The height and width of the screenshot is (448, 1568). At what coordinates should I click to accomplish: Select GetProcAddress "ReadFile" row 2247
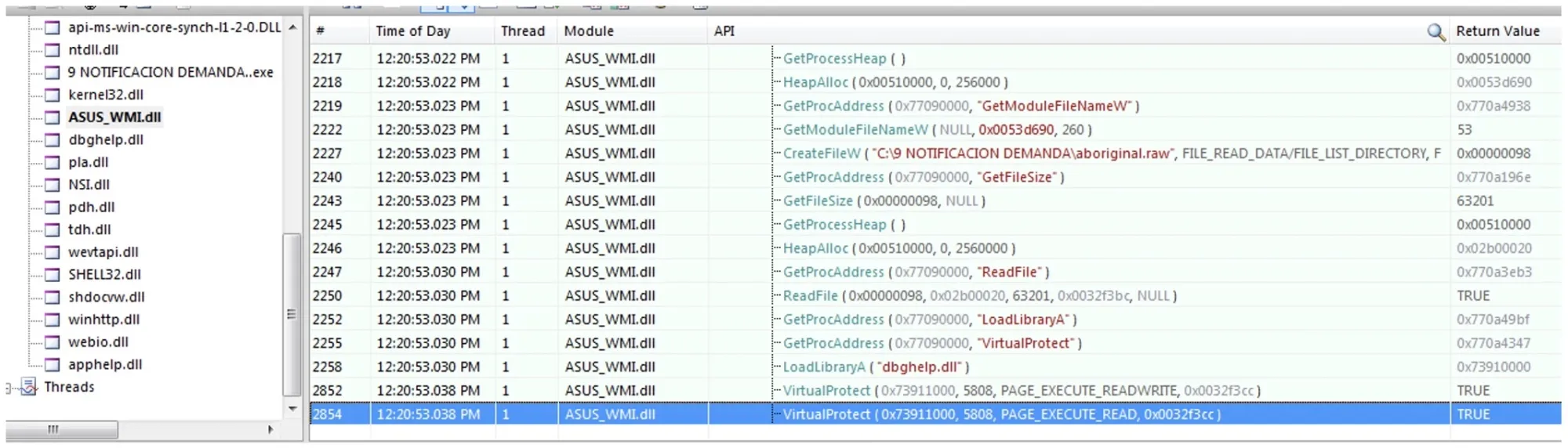coord(935,272)
